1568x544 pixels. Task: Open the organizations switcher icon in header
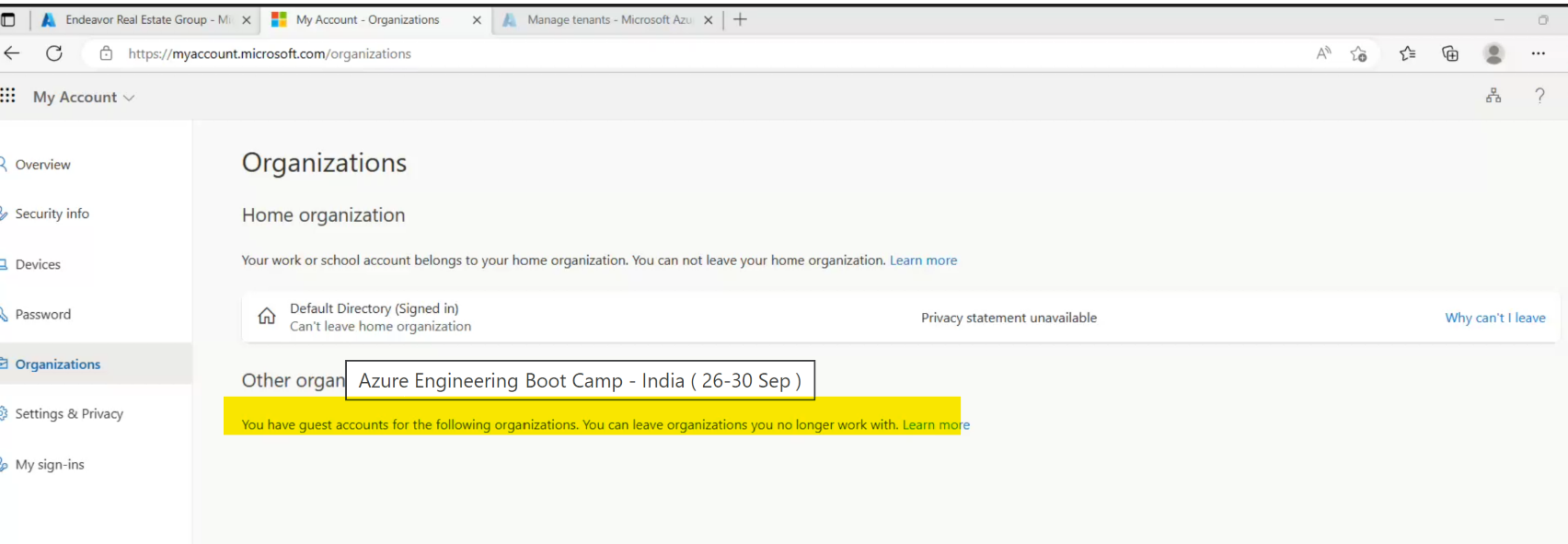[x=1493, y=95]
